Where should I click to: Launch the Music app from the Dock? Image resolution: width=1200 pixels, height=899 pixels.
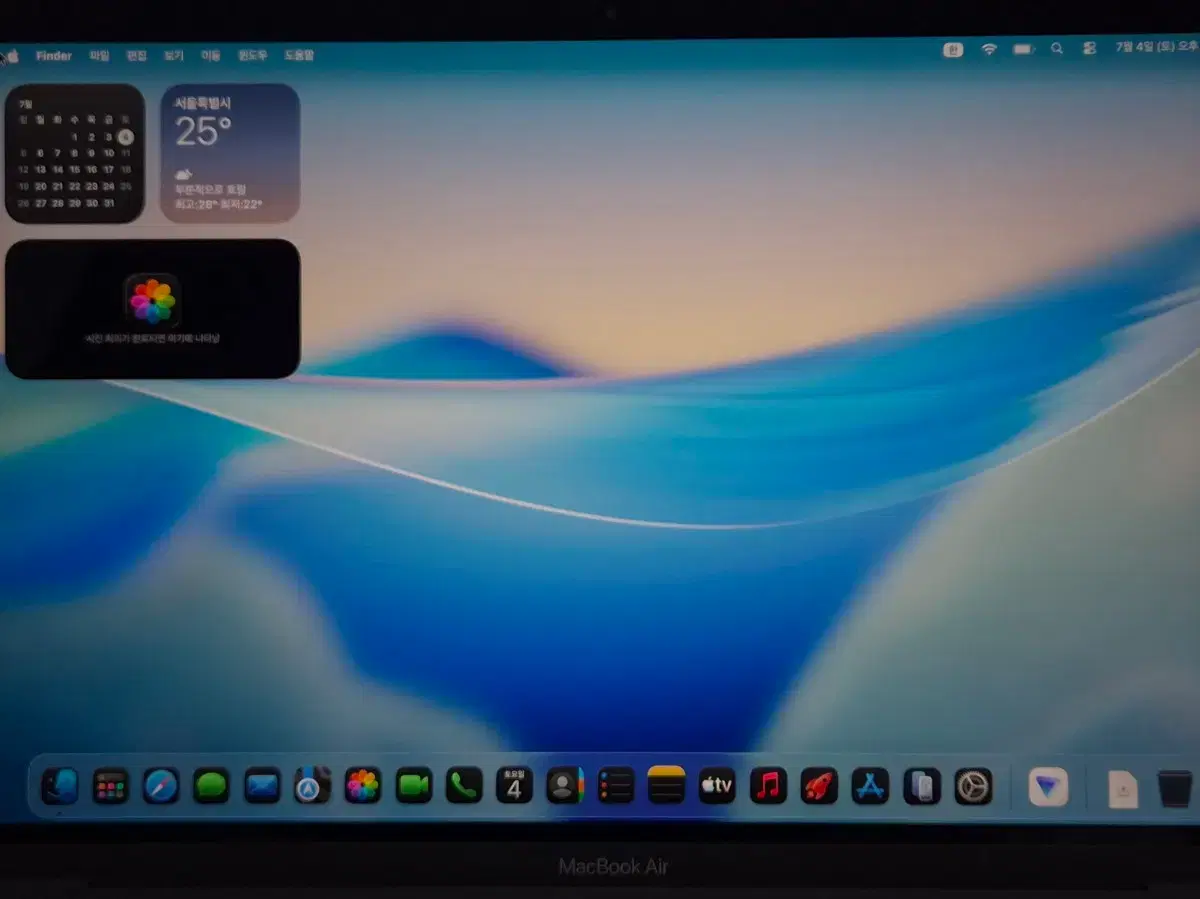[x=768, y=785]
